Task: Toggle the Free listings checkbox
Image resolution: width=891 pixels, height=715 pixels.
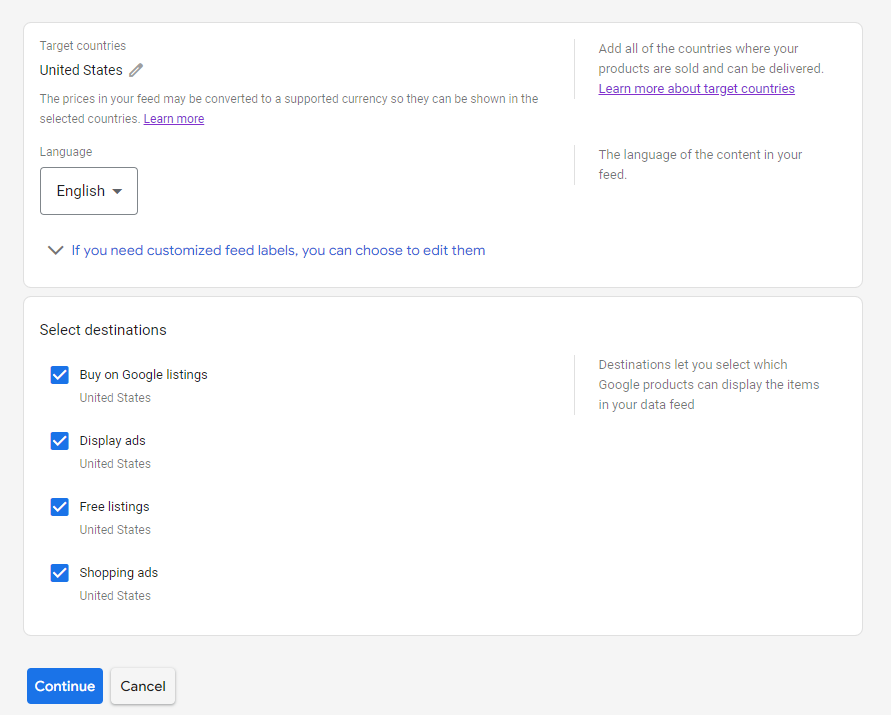Action: 60,507
